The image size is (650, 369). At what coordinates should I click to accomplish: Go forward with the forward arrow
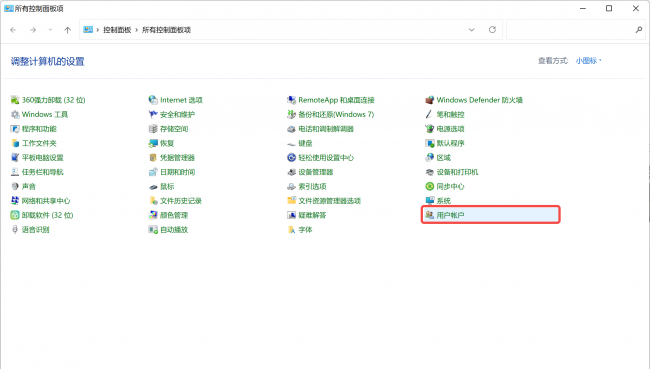tap(33, 30)
